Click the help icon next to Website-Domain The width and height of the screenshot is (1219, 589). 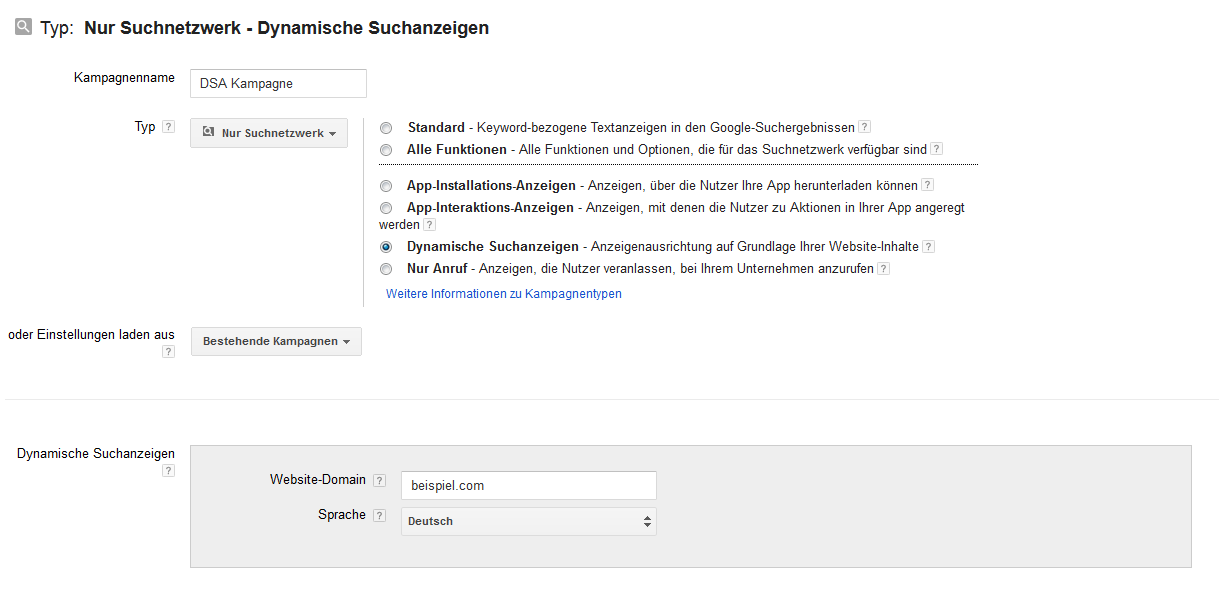(x=380, y=479)
